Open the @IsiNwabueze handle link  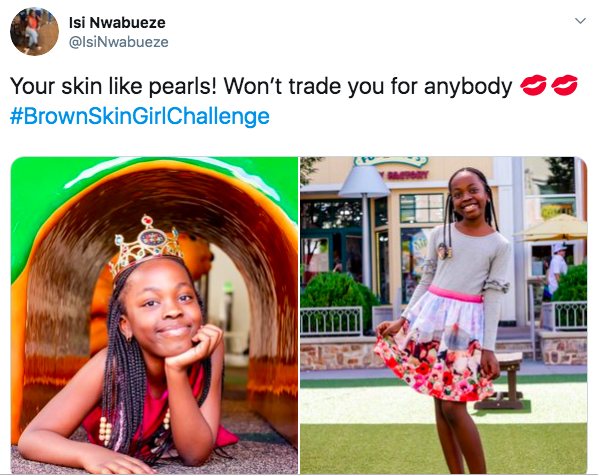[119, 42]
